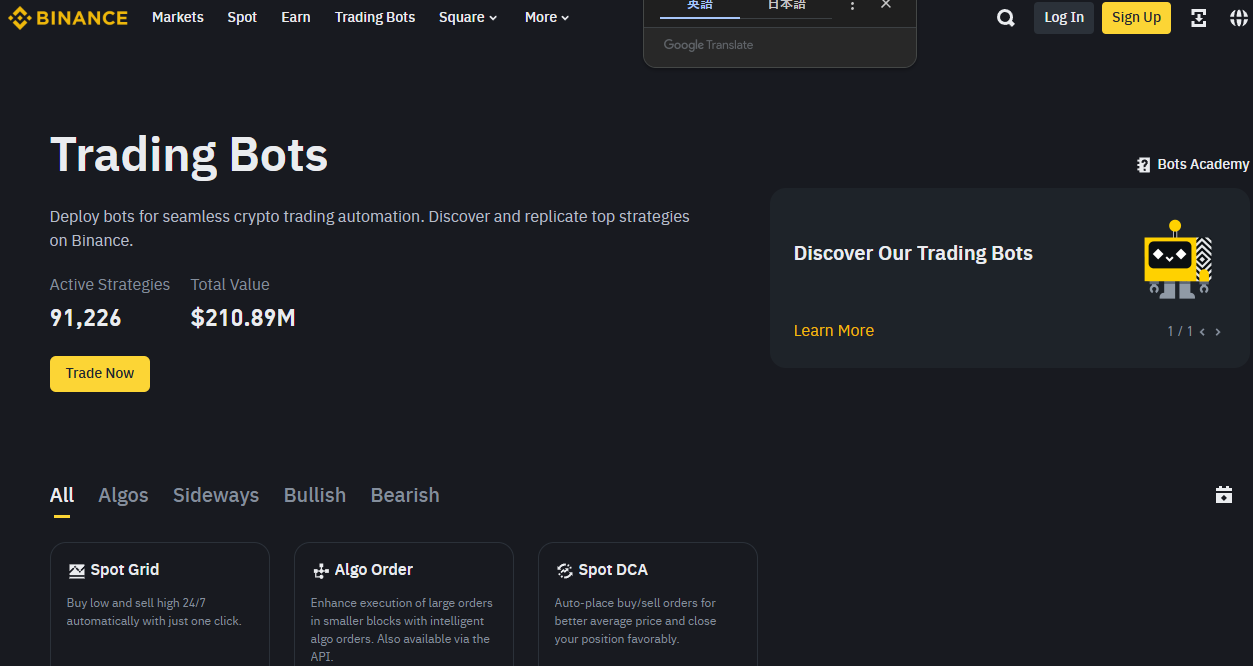Open Spot in the top navigation
The image size is (1253, 666).
click(x=242, y=17)
